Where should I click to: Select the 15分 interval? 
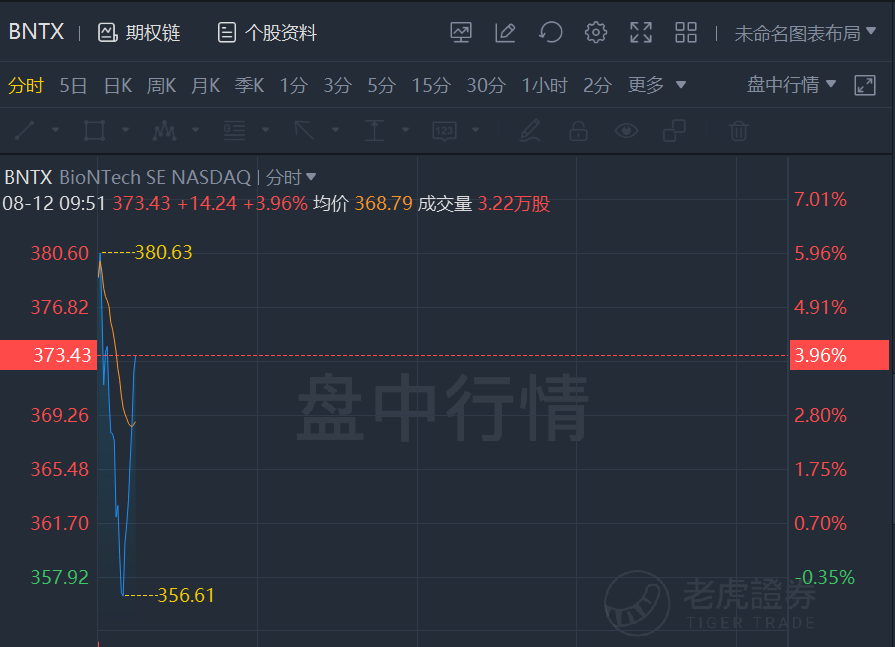coord(431,86)
